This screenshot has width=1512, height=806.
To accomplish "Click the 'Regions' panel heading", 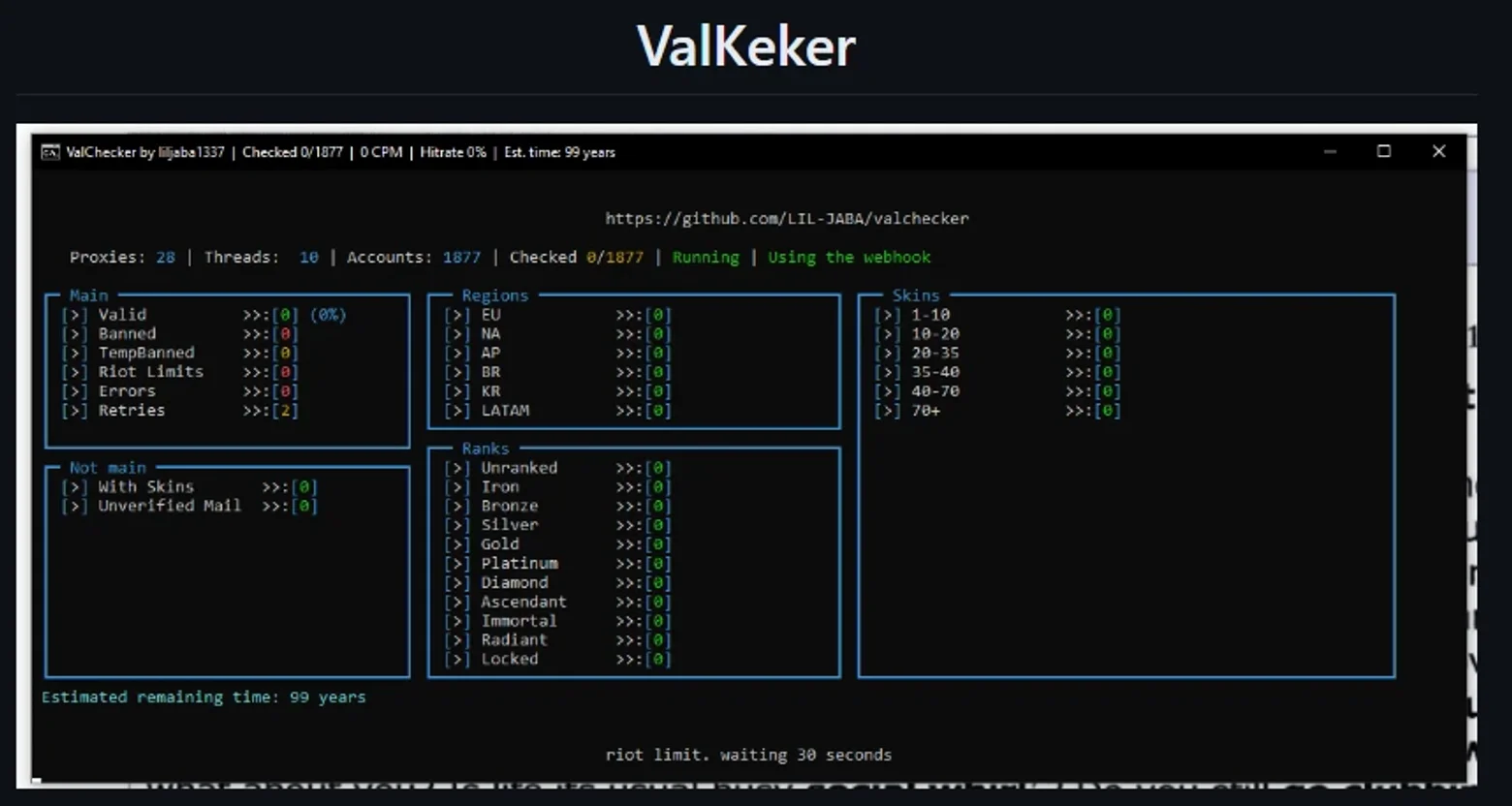I will tap(495, 295).
